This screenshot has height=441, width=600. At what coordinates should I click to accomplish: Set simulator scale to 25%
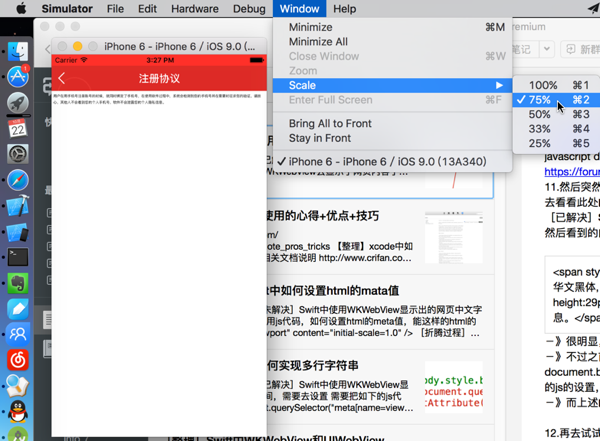(557, 144)
